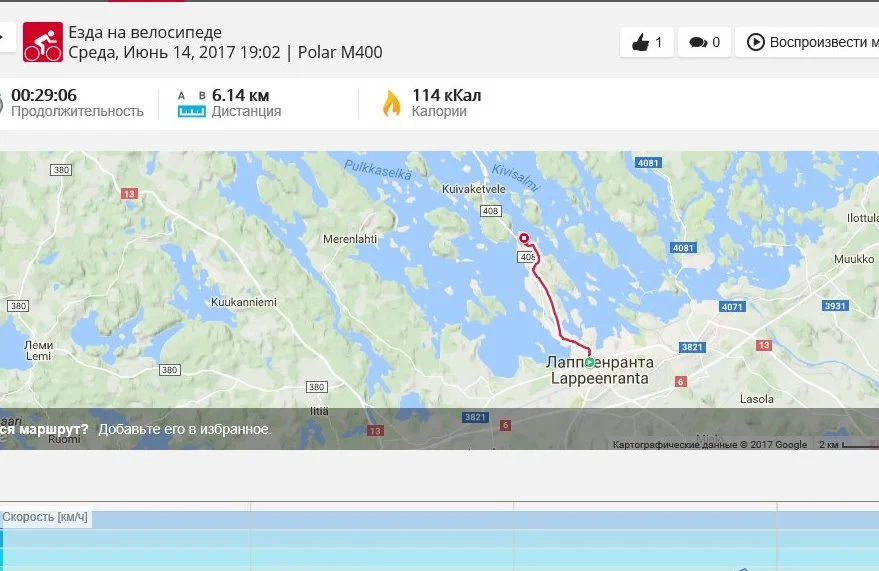Like the activity with thumbs-up button
This screenshot has width=879, height=571.
(646, 42)
